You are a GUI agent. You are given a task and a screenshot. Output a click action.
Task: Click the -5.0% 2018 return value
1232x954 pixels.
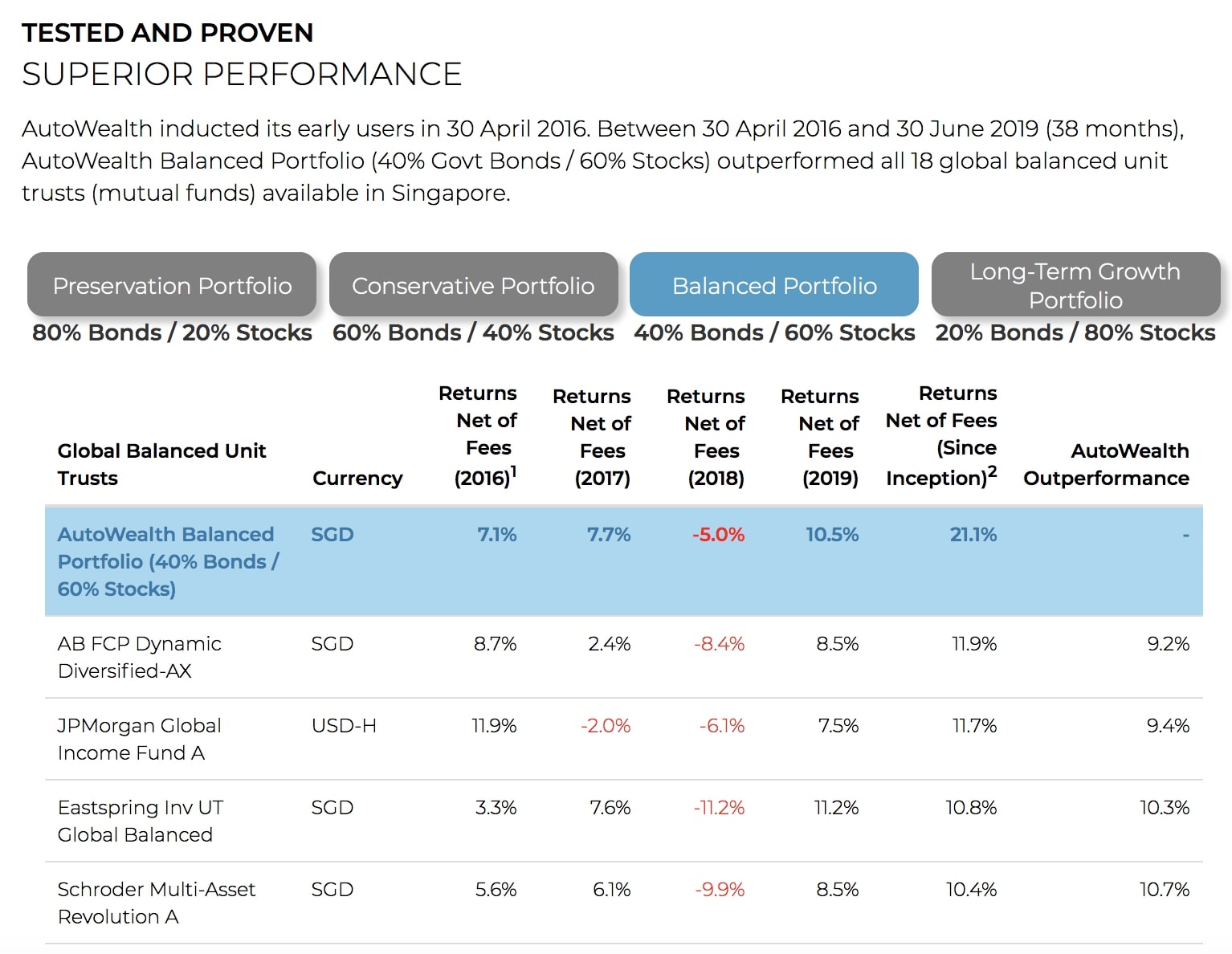pos(718,534)
